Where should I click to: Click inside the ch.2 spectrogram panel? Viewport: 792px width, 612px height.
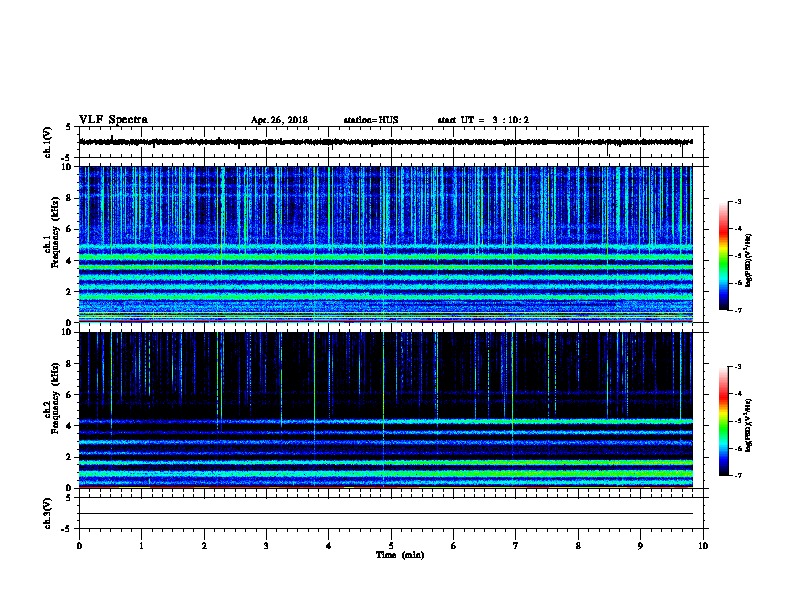tap(385, 410)
